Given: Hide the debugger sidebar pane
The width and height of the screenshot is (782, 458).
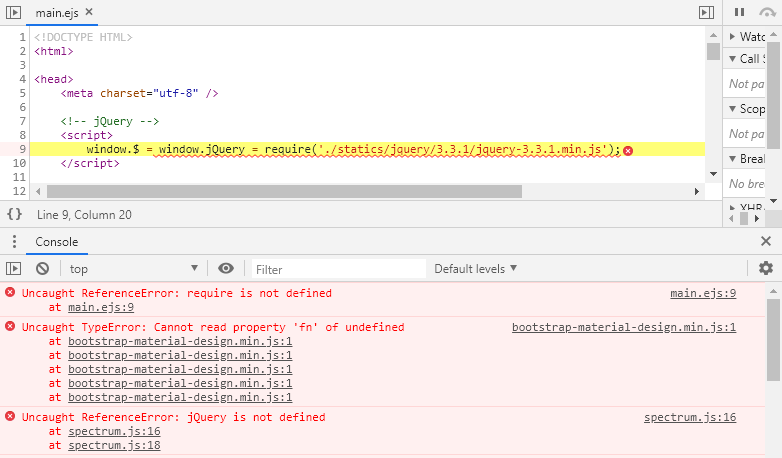Looking at the screenshot, I should [706, 12].
